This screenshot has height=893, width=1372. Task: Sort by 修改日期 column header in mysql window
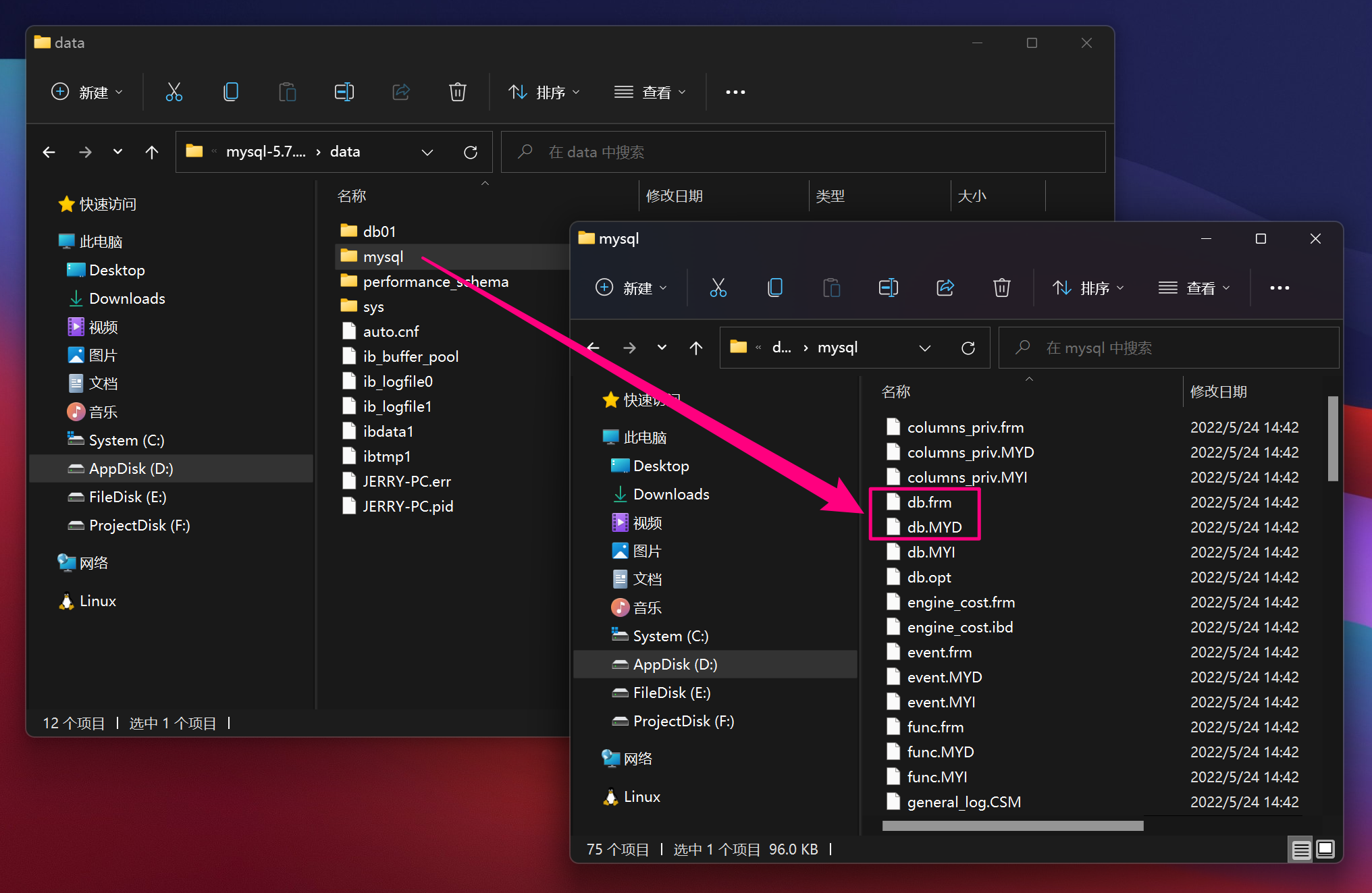(1218, 391)
